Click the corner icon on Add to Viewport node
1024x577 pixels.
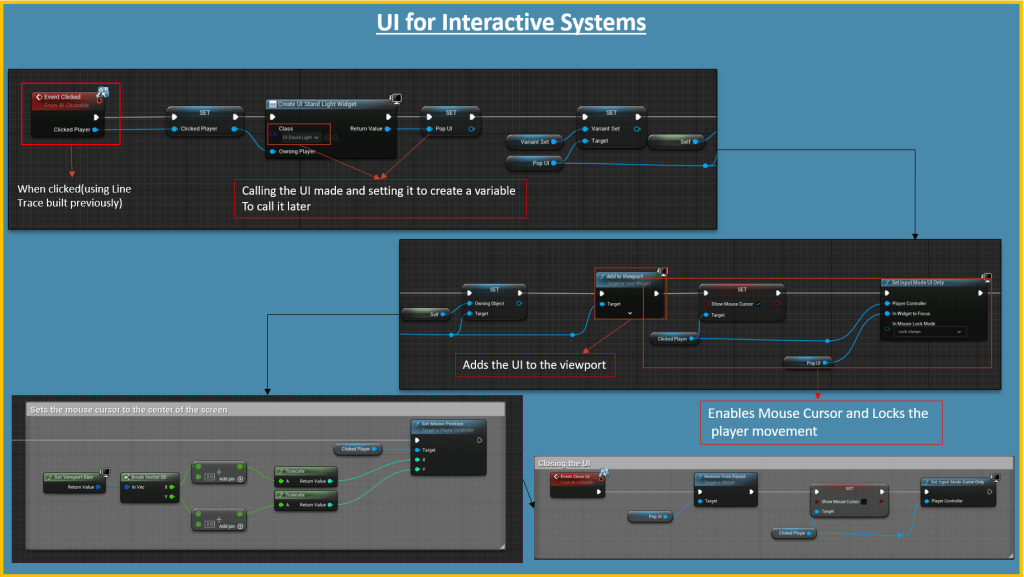661,270
